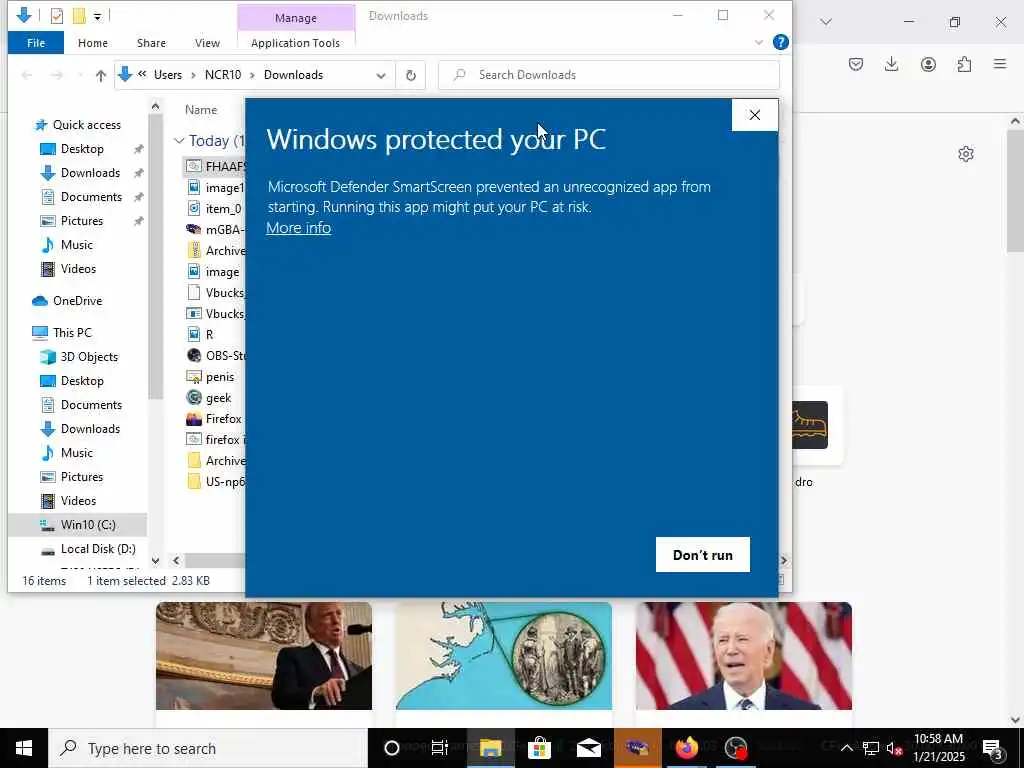The height and width of the screenshot is (768, 1024).
Task: Select OneDrive in navigation pane
Action: [77, 301]
